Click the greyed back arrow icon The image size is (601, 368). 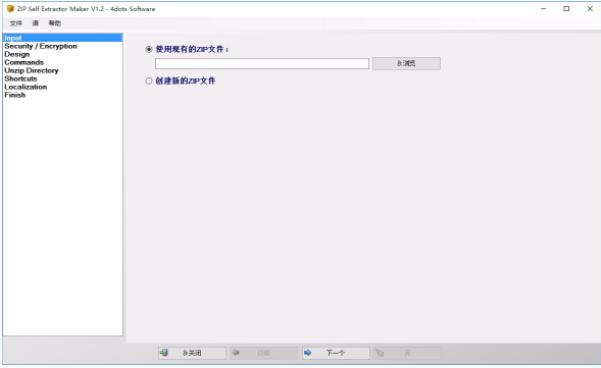point(236,352)
